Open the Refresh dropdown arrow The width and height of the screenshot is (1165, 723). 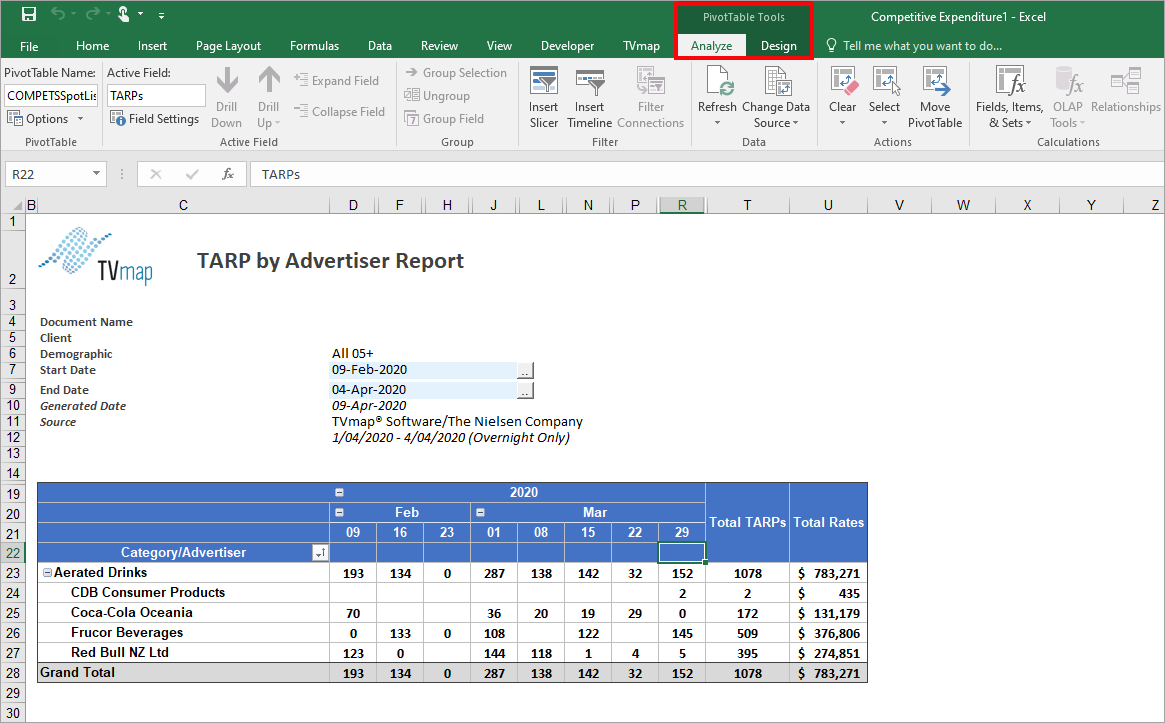click(718, 123)
